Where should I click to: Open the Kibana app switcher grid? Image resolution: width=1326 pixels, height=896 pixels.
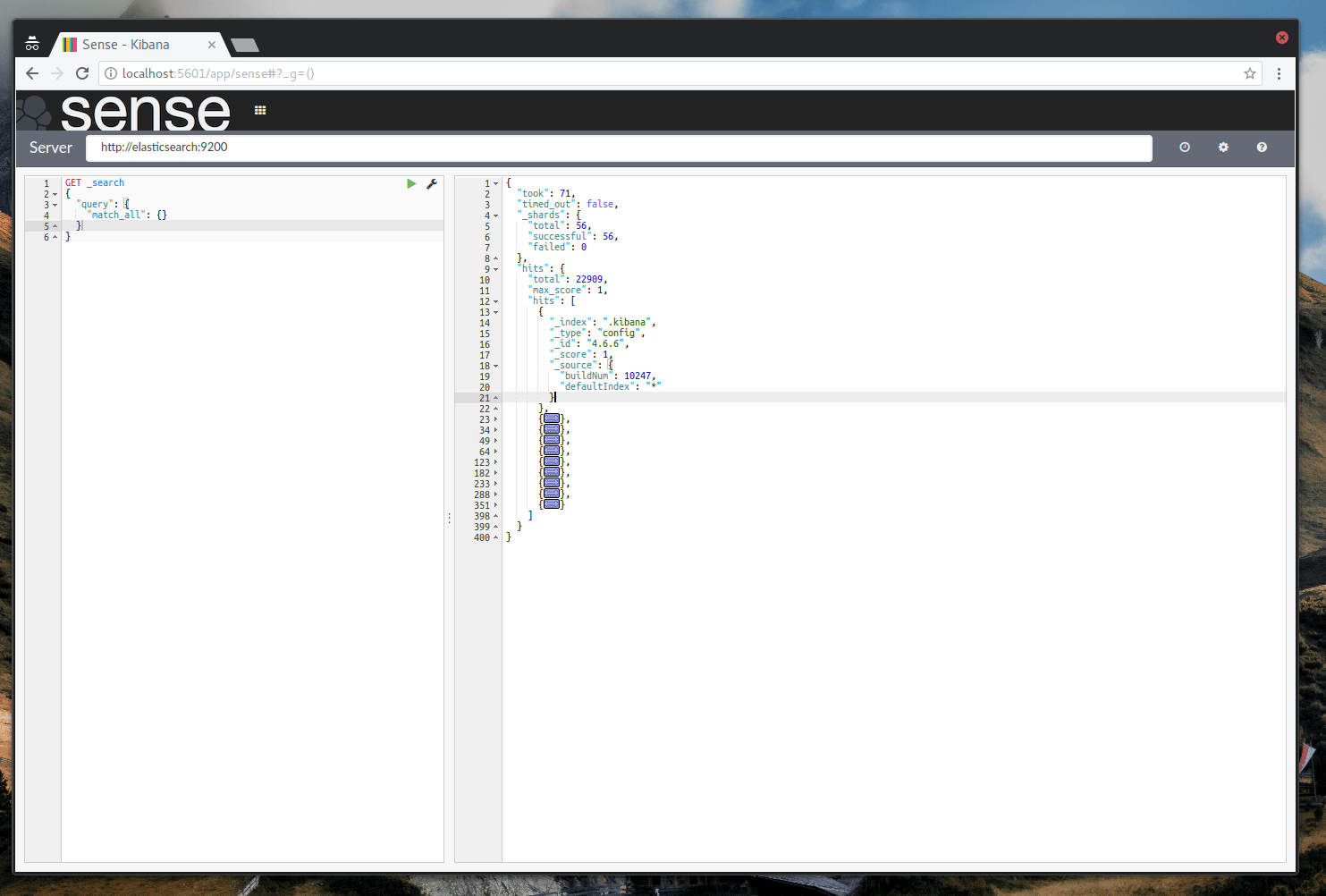pyautogui.click(x=260, y=110)
